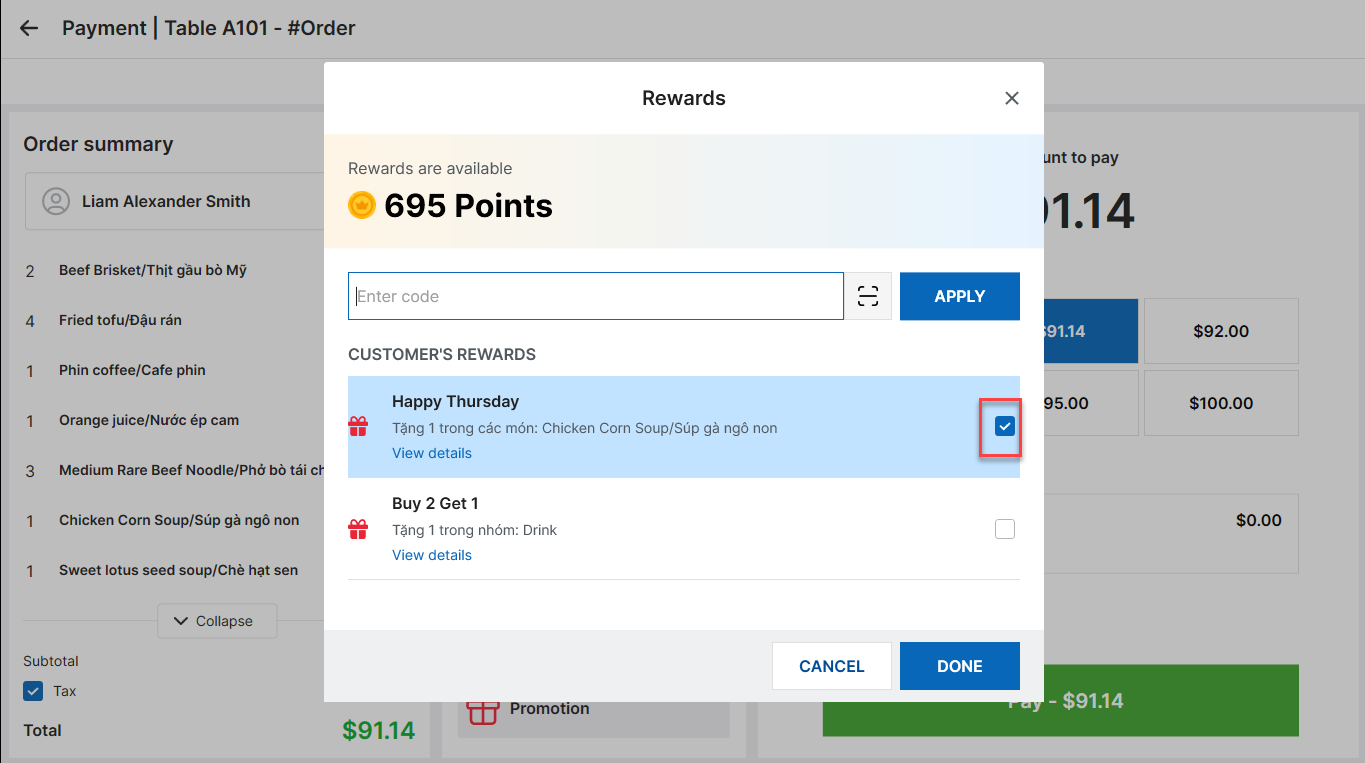Check the Buy 2 Get 1 reward checkbox

point(1005,529)
